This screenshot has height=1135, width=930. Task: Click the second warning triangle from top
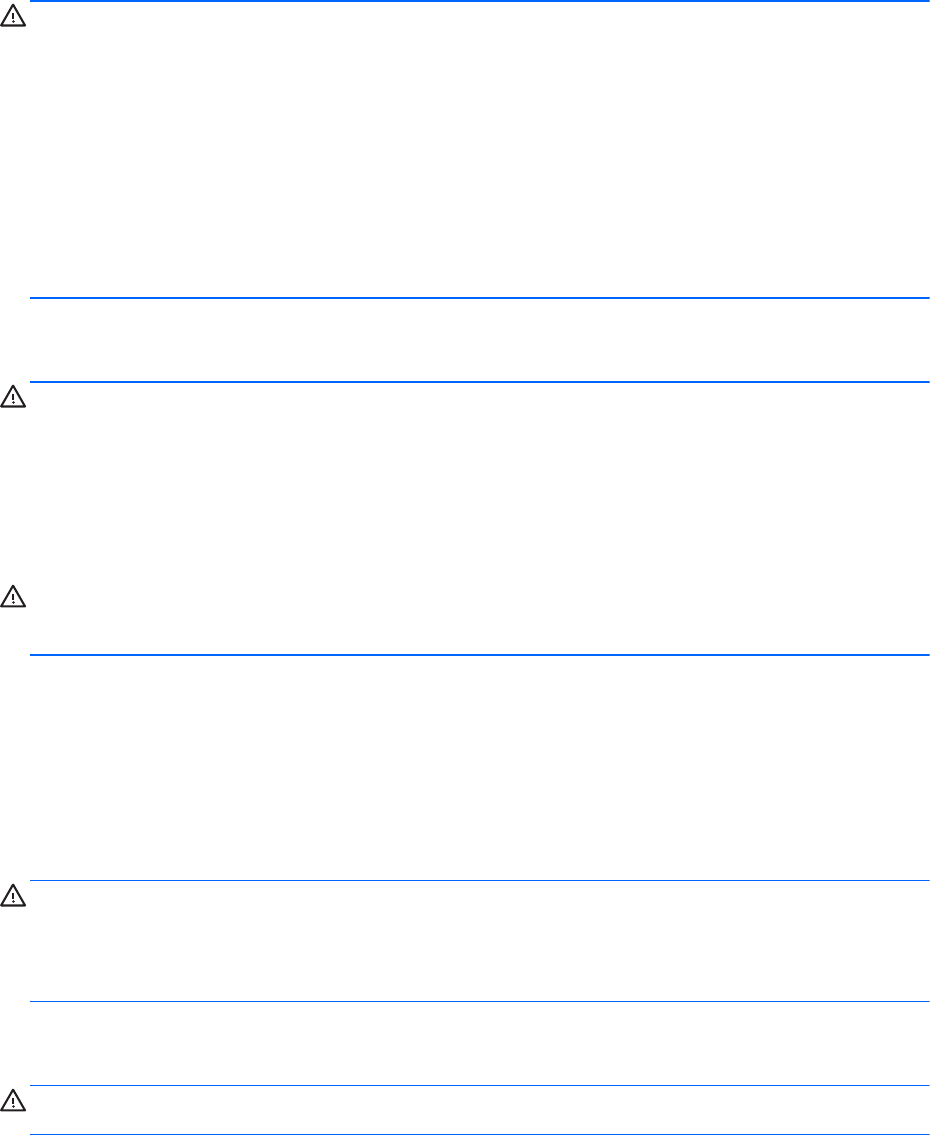point(13,398)
